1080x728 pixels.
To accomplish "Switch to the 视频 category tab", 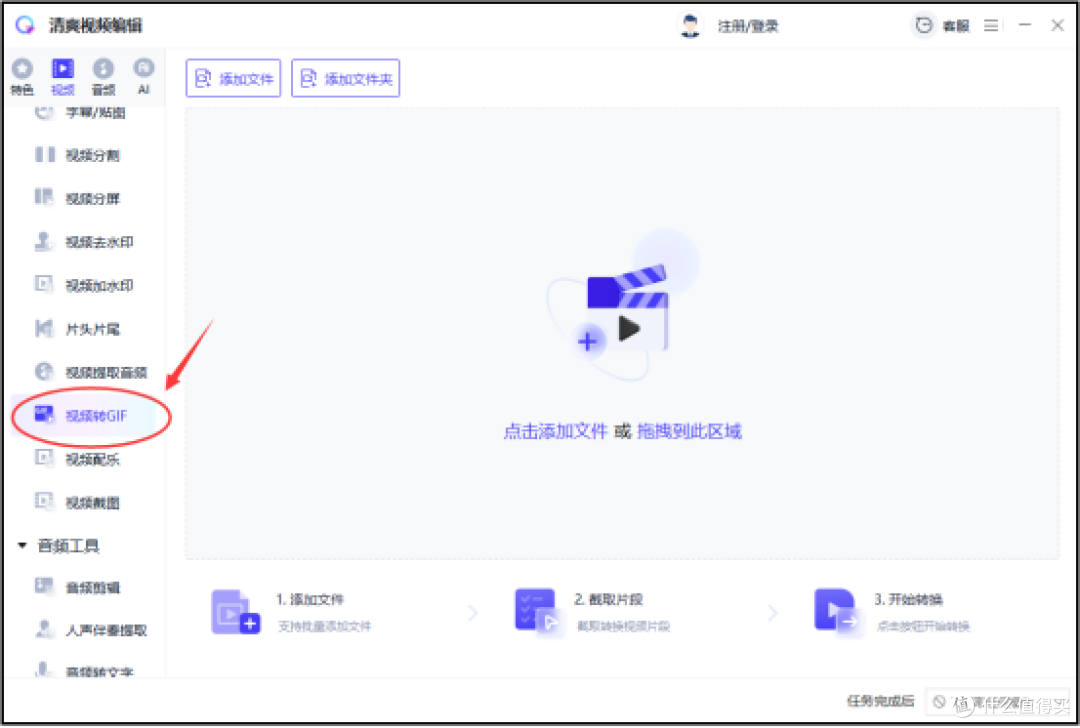I will [x=63, y=76].
